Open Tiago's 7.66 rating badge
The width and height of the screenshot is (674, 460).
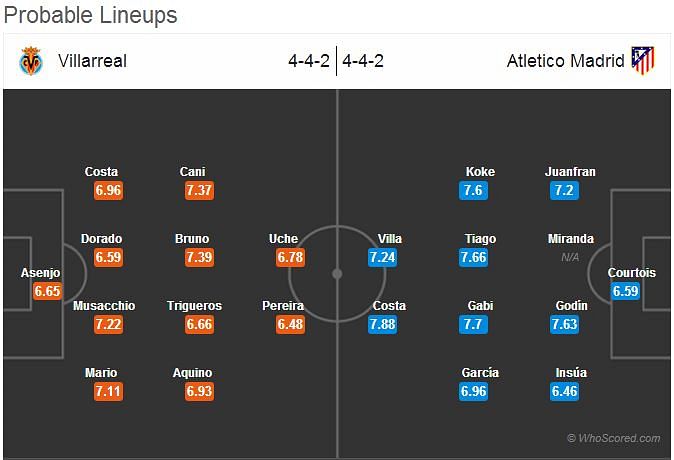pos(473,258)
